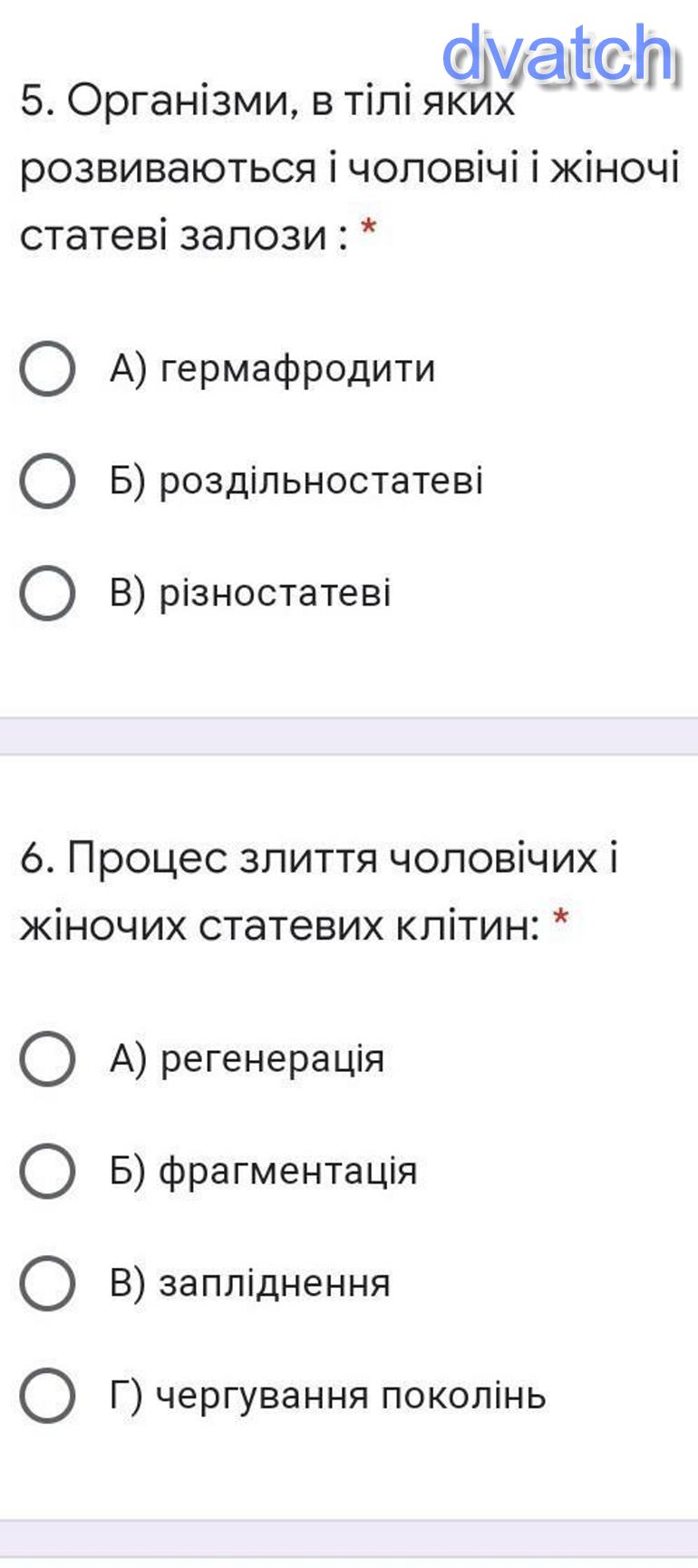Mark the radio circle beside В) запліднення
This screenshot has width=698, height=1568.
[46, 1283]
